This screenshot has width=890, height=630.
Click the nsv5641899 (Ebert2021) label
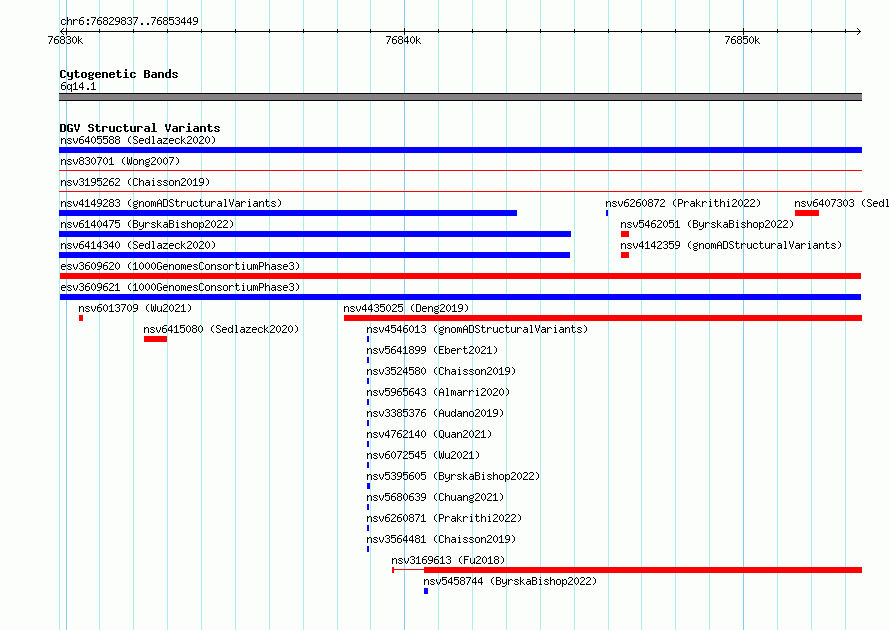click(432, 350)
